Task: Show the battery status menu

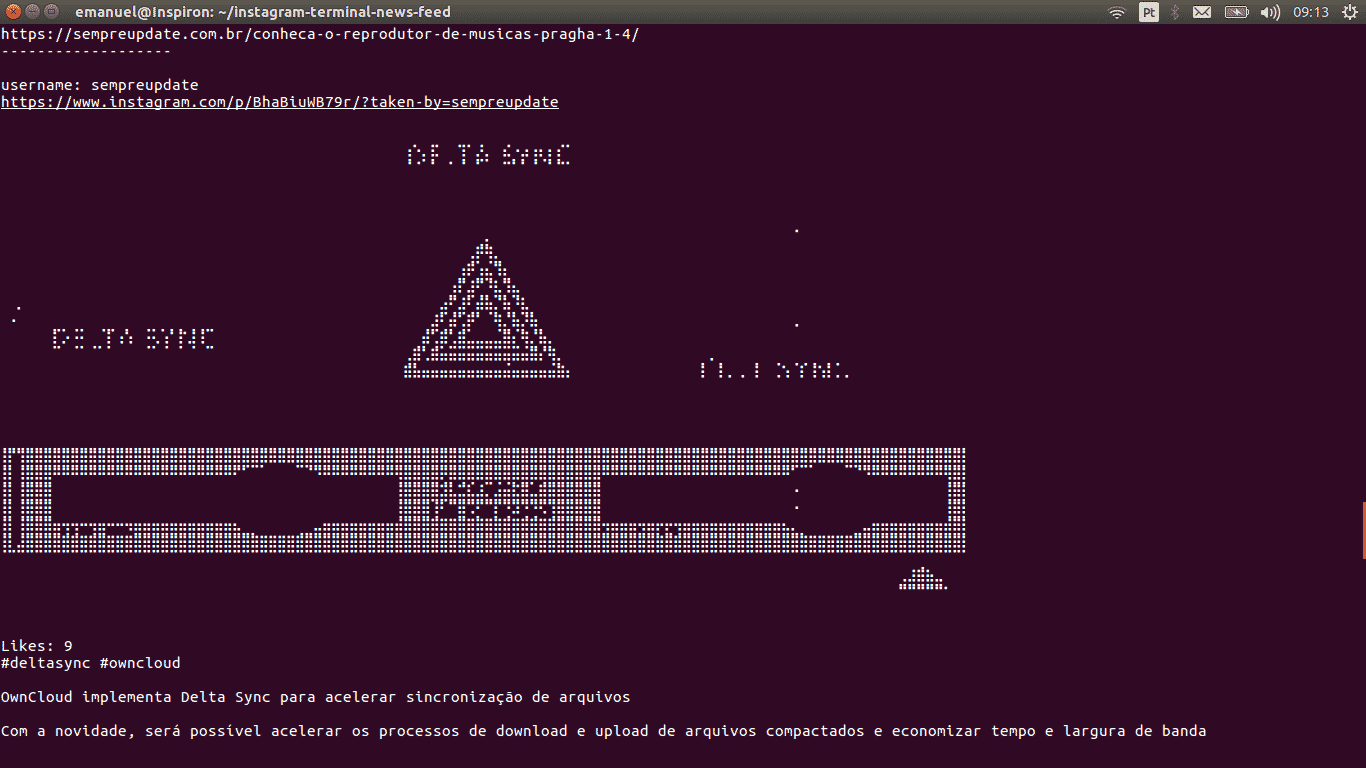Action: (1237, 12)
